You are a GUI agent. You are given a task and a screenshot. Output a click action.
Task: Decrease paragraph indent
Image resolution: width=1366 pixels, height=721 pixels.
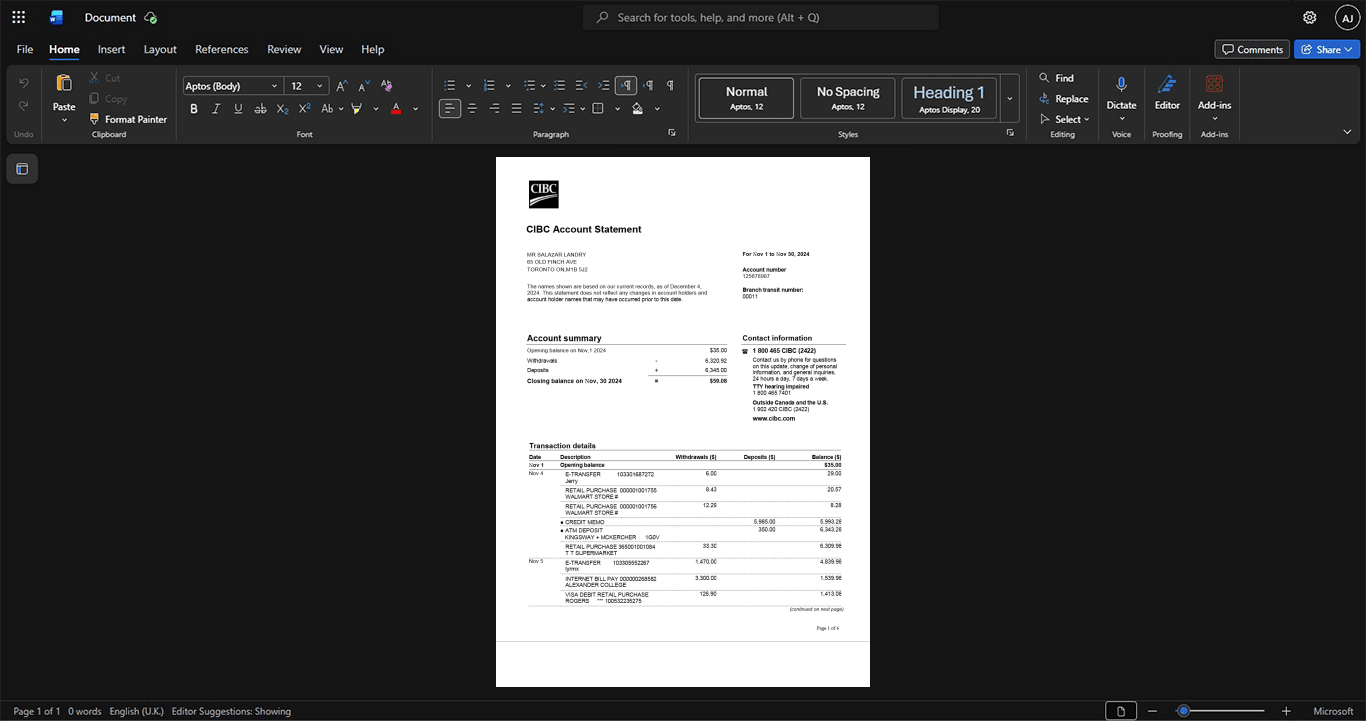click(582, 86)
